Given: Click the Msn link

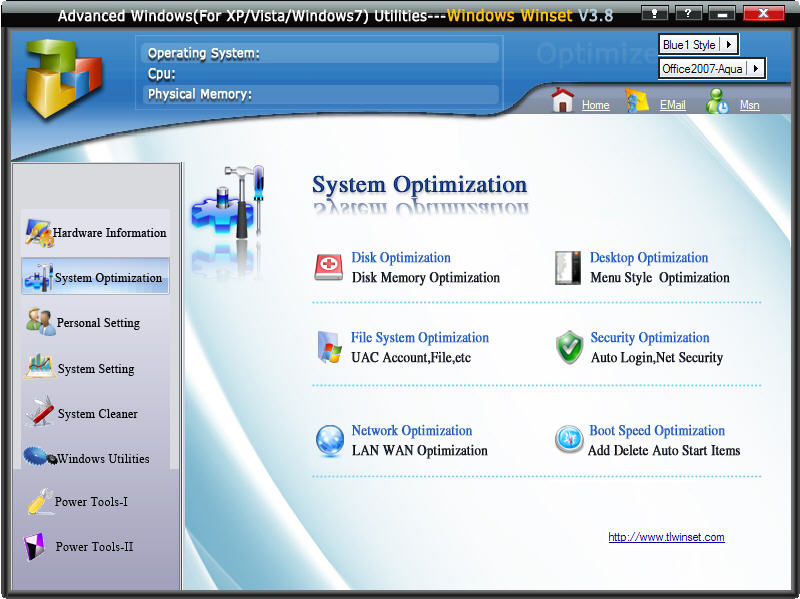Looking at the screenshot, I should [749, 105].
